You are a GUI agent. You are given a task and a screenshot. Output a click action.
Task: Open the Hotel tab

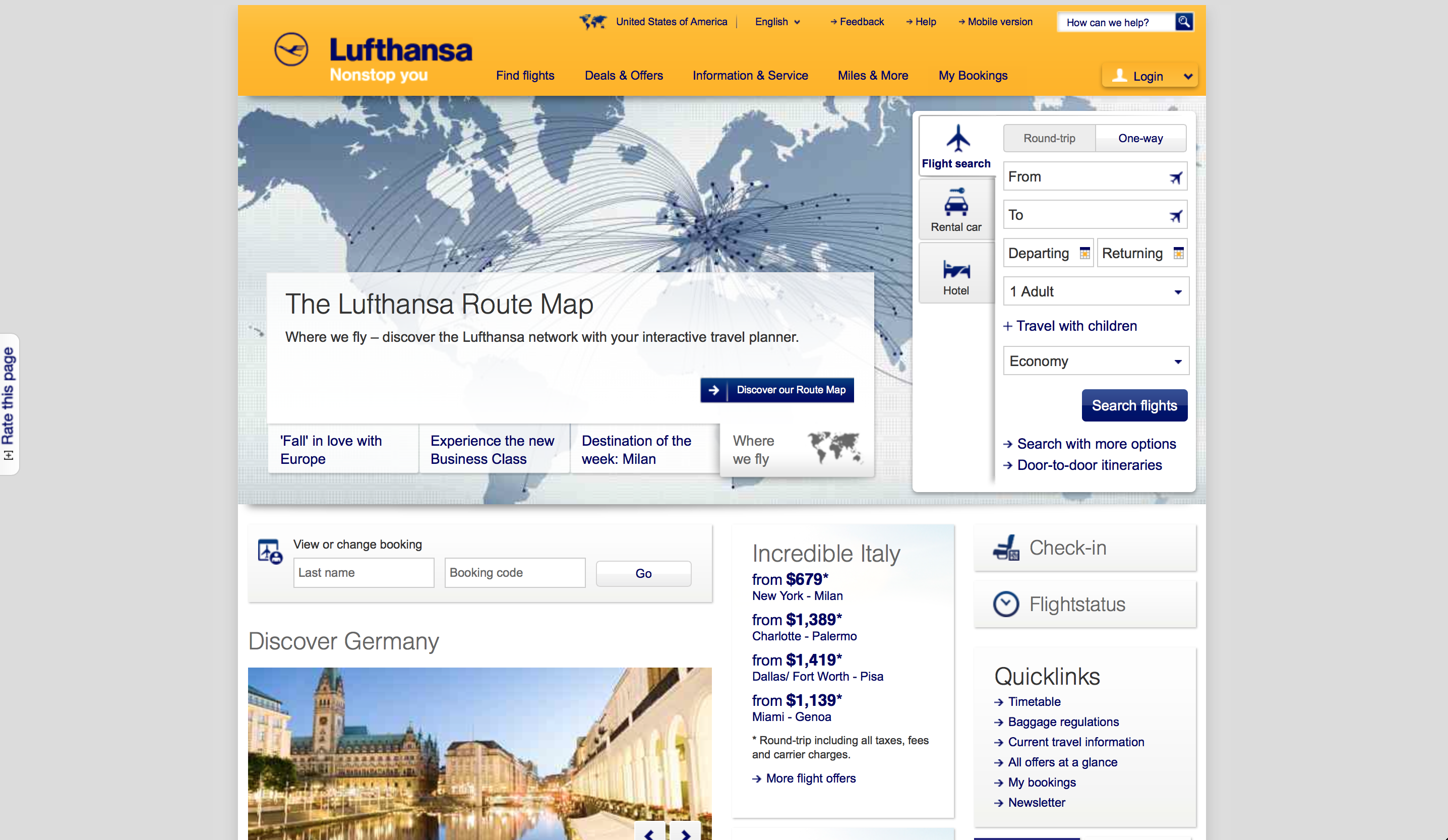(956, 273)
